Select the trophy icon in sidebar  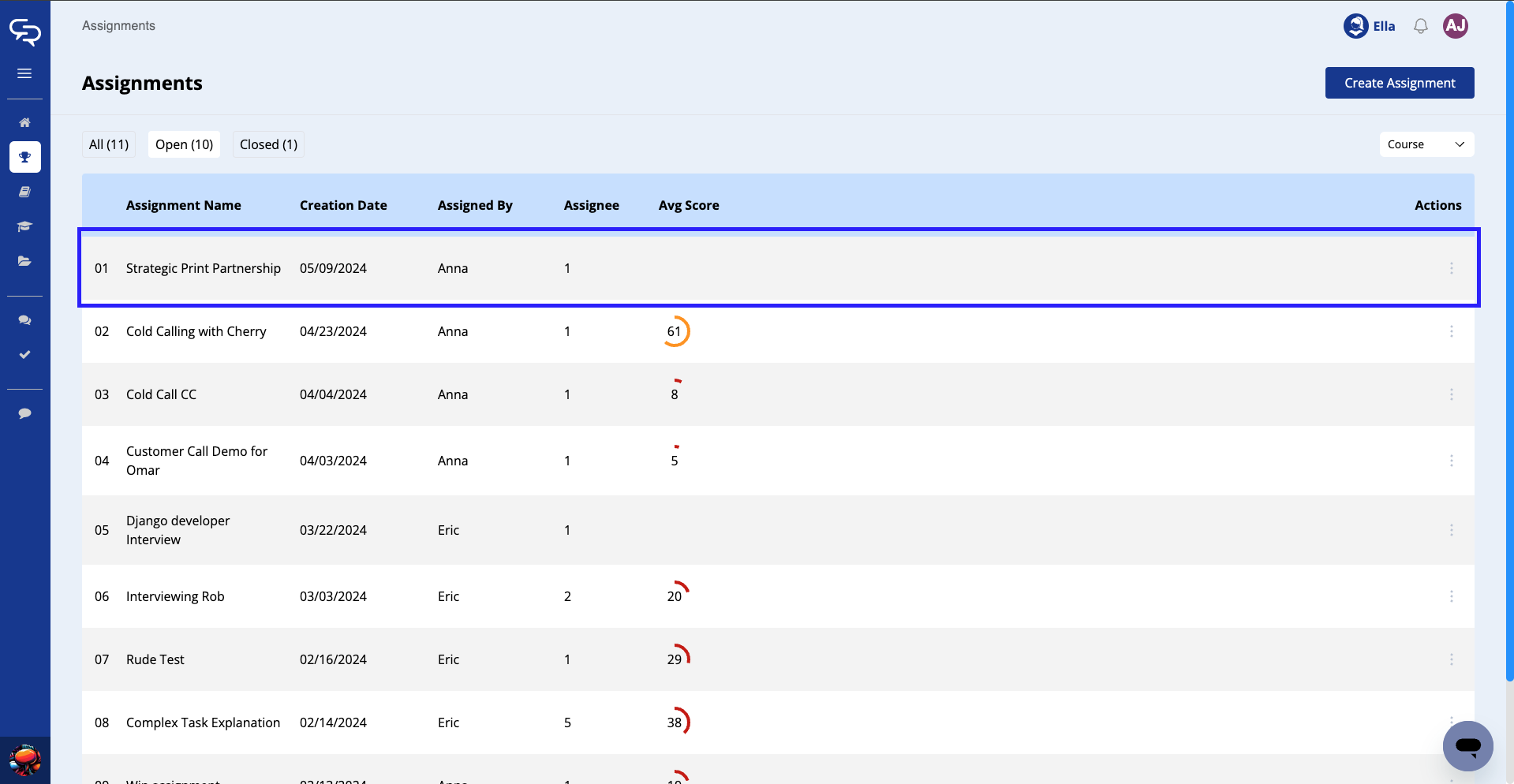click(x=24, y=157)
